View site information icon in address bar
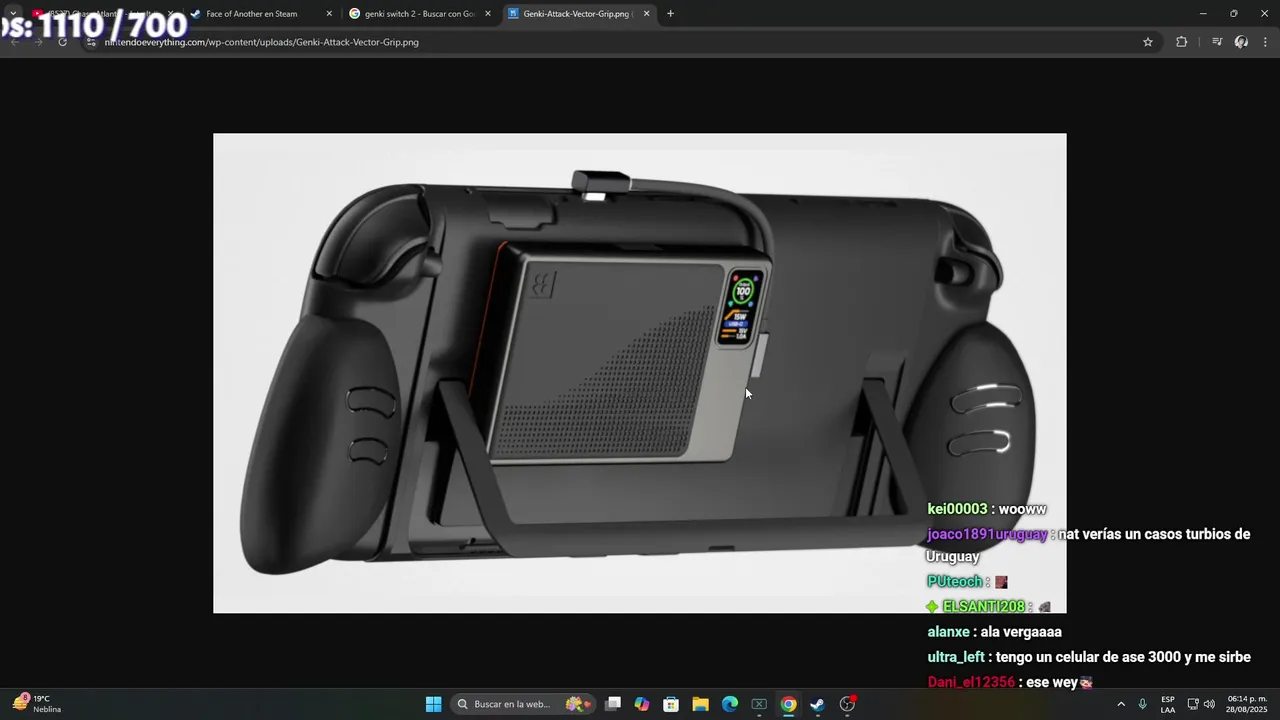Image resolution: width=1280 pixels, height=720 pixels. 91,42
